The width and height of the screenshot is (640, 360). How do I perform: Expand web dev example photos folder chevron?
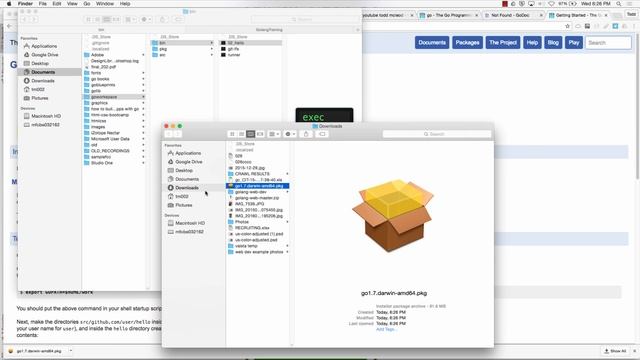click(287, 252)
